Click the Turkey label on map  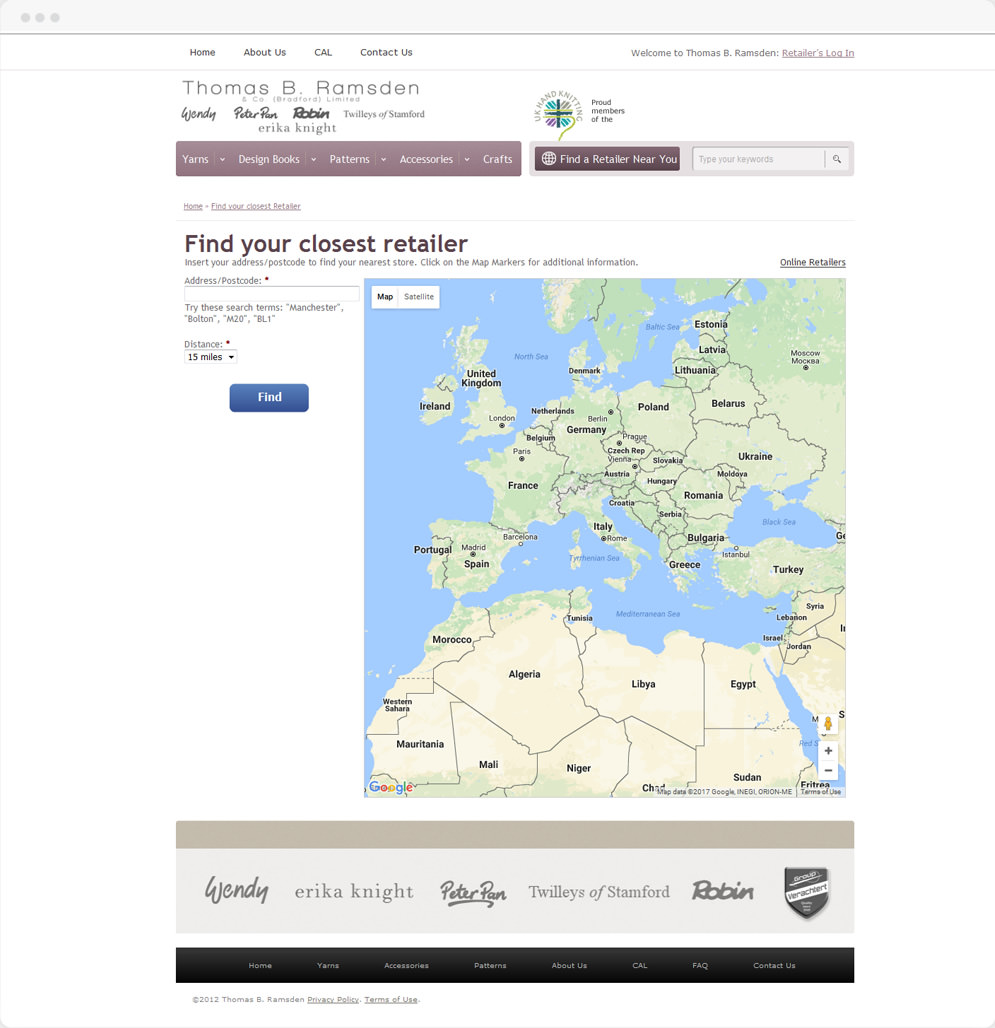point(788,570)
